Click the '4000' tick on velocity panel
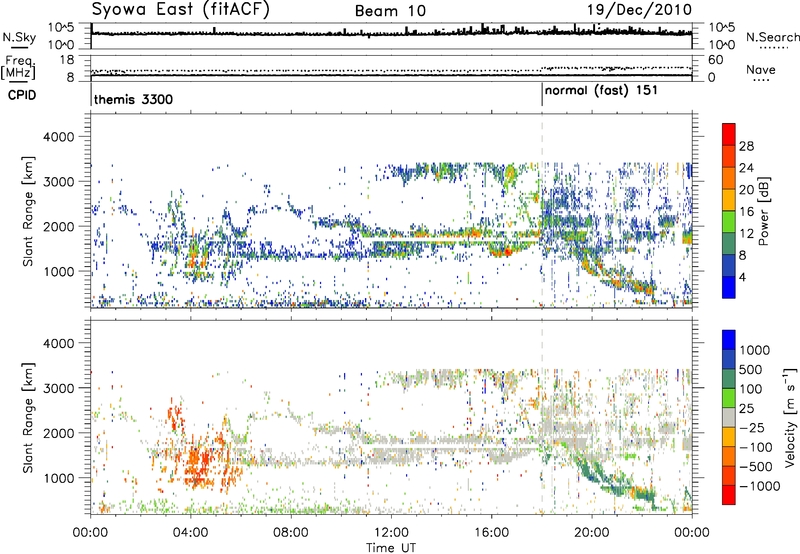Image resolution: width=800 pixels, height=554 pixels. (58, 343)
